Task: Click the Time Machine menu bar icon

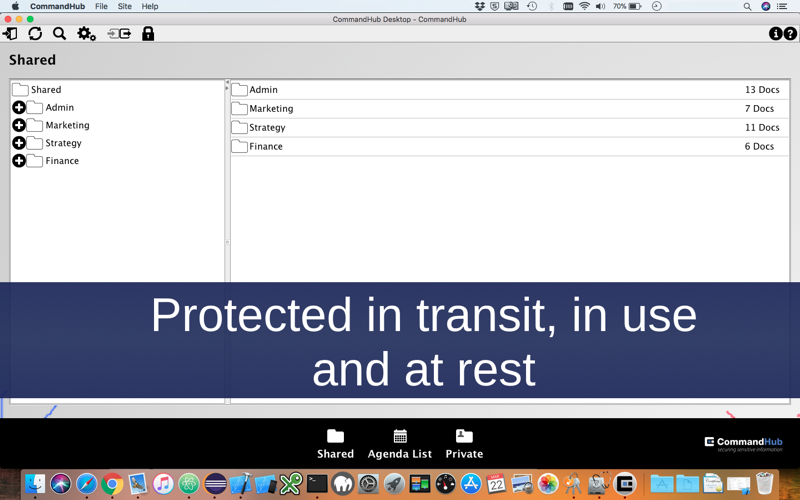Action: (532, 6)
